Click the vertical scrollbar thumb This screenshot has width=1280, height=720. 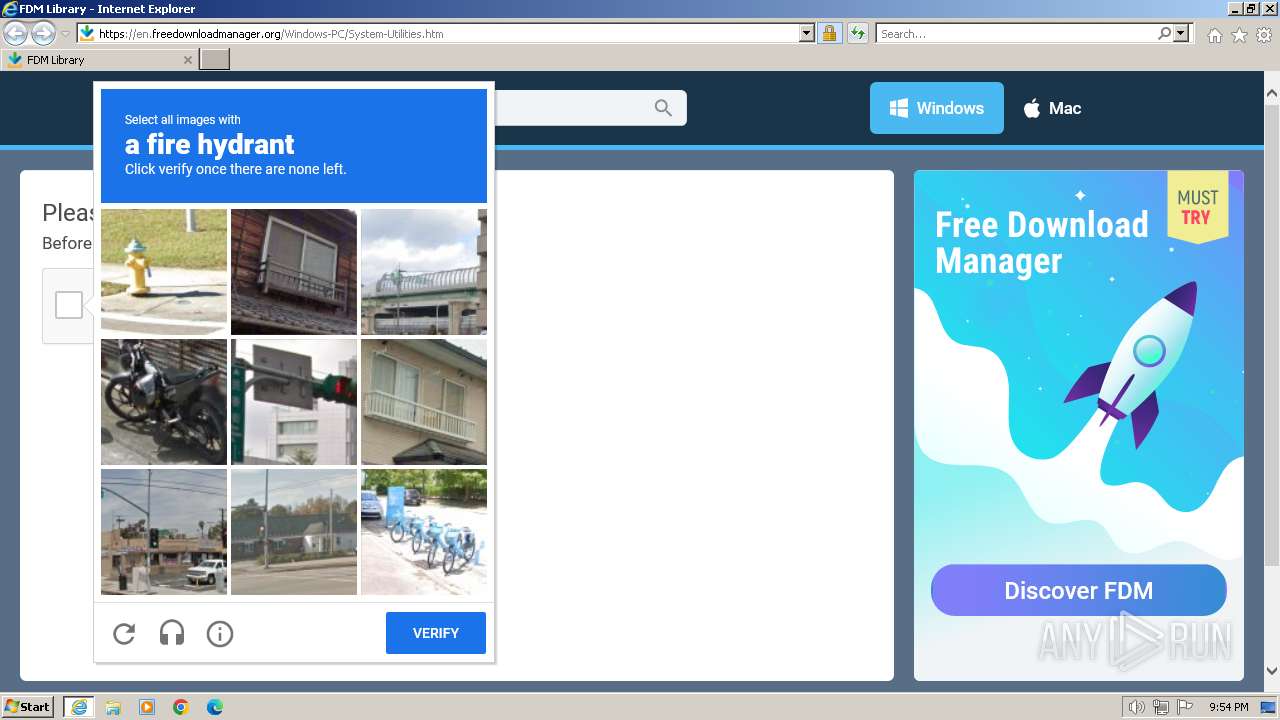coord(1272,333)
